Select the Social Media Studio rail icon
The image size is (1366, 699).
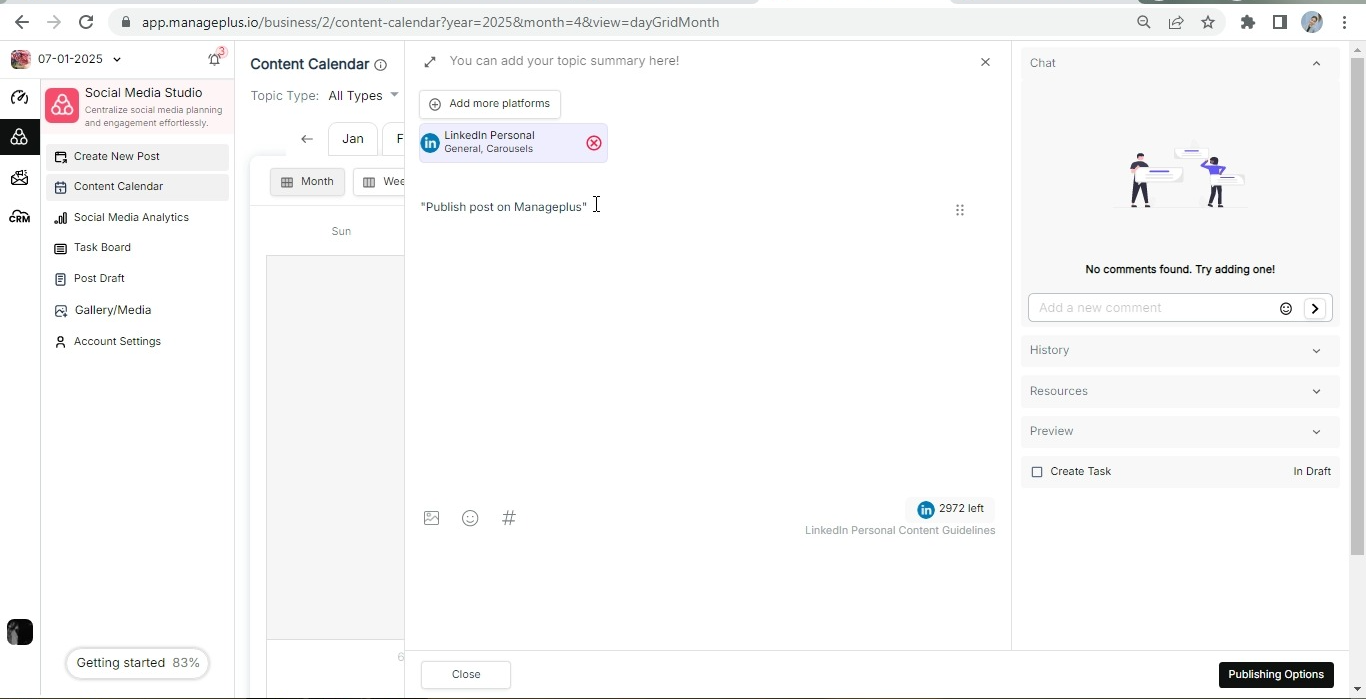click(19, 137)
